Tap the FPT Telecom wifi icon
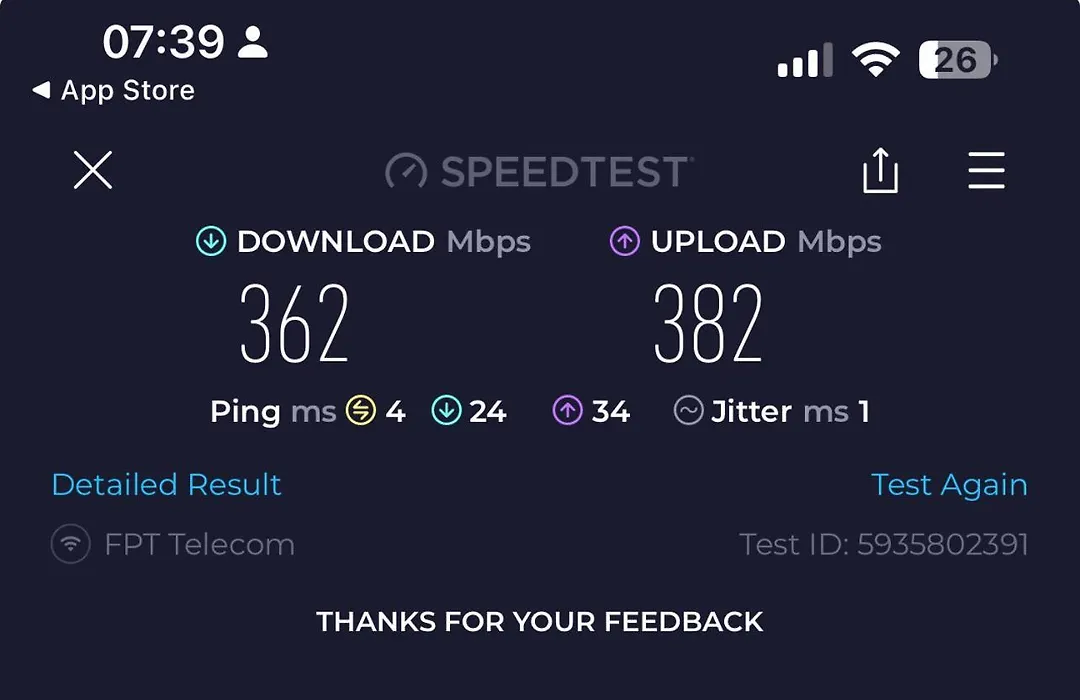The image size is (1080, 700). pos(70,544)
